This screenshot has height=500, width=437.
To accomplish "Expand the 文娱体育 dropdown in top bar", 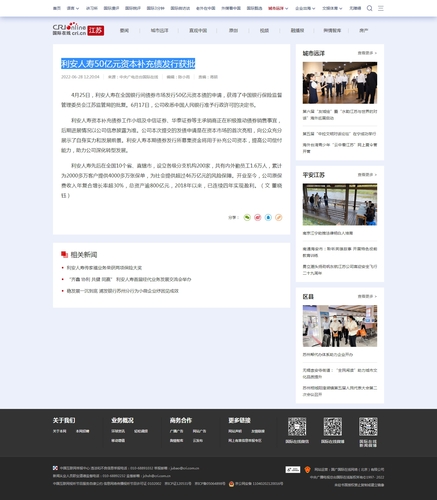I will click(x=332, y=8).
